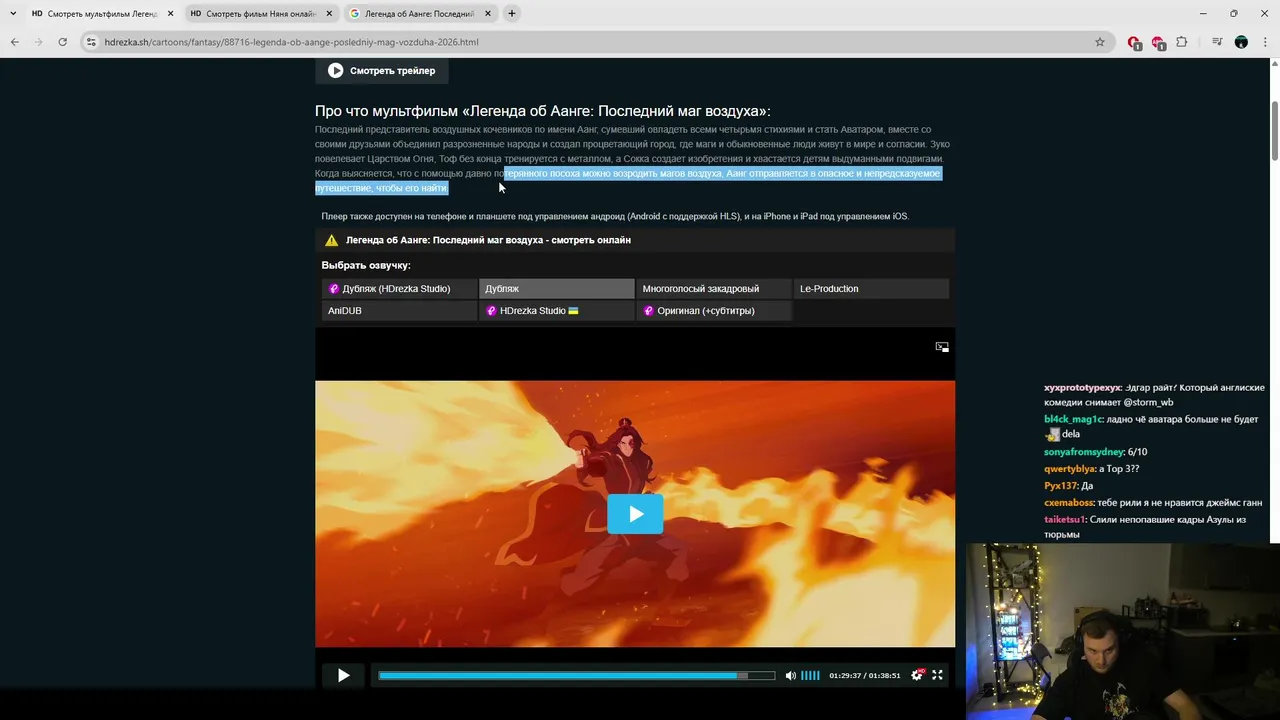Click the chat username sonyafromsydney
Viewport: 1280px width, 720px height.
click(x=1084, y=452)
